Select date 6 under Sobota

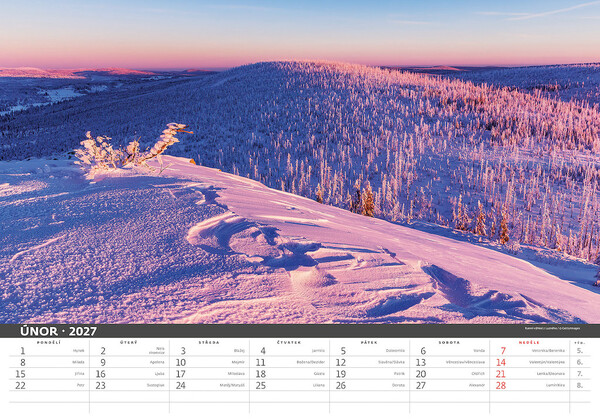point(423,350)
